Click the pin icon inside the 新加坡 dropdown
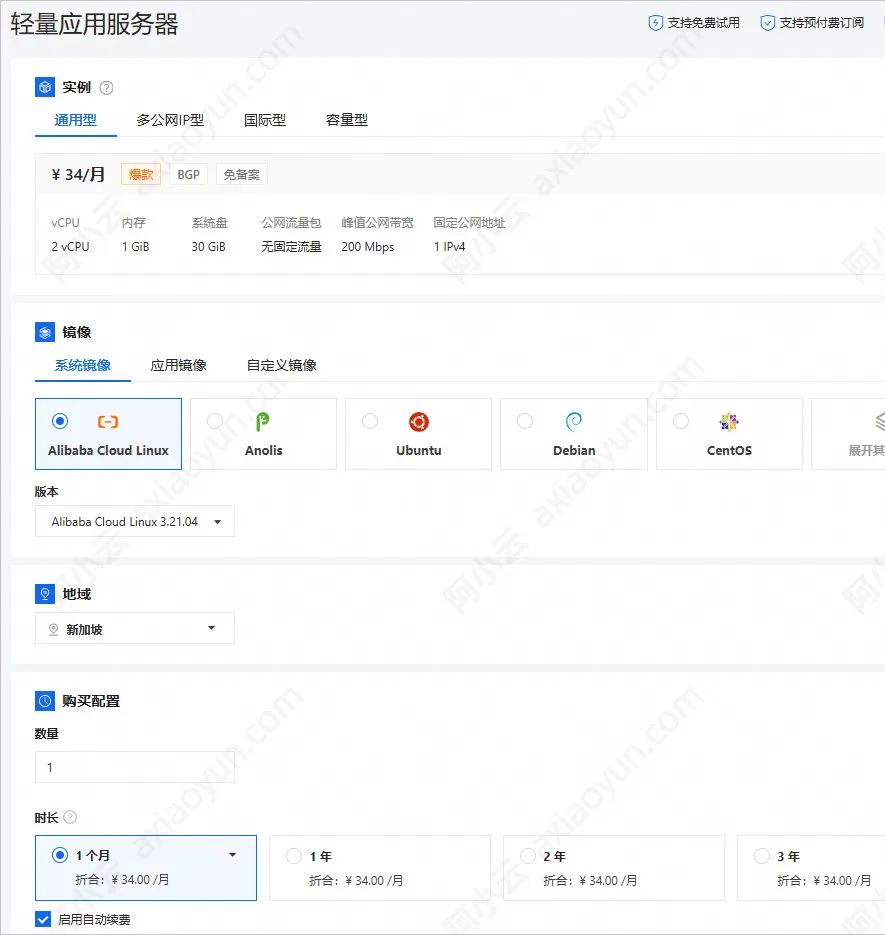The width and height of the screenshot is (885, 935). click(53, 629)
